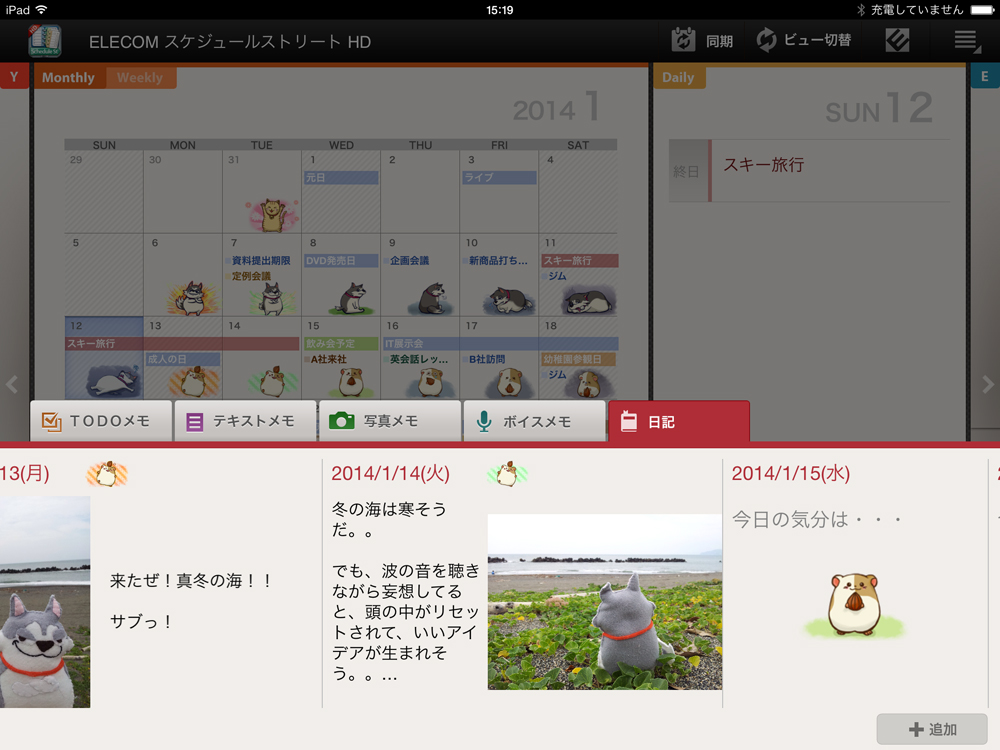The image size is (1000, 750).
Task: Tap the 2014/1/14(火) diary date heading
Action: click(390, 473)
